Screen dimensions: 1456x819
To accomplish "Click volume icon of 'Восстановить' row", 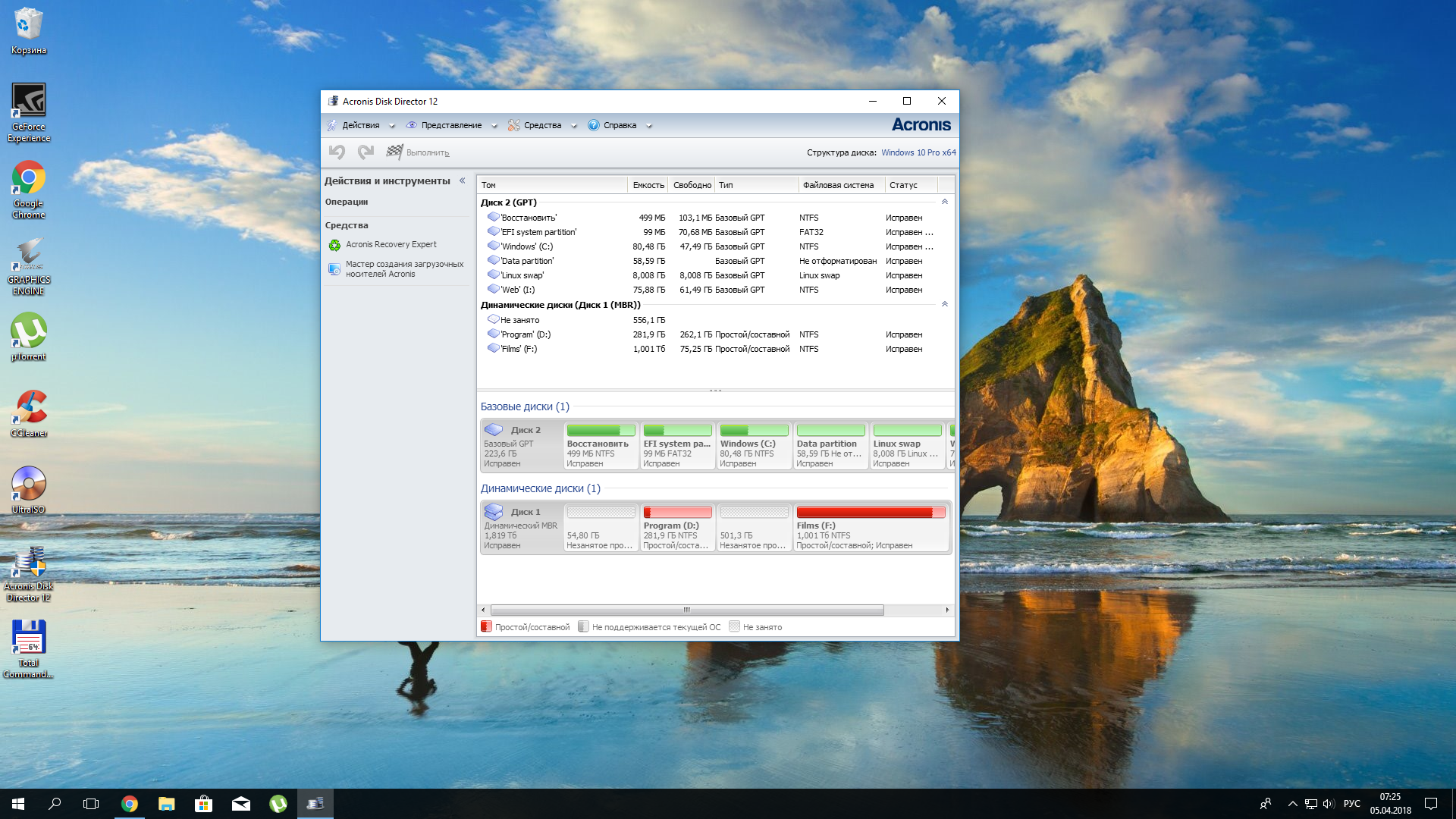I will point(493,217).
